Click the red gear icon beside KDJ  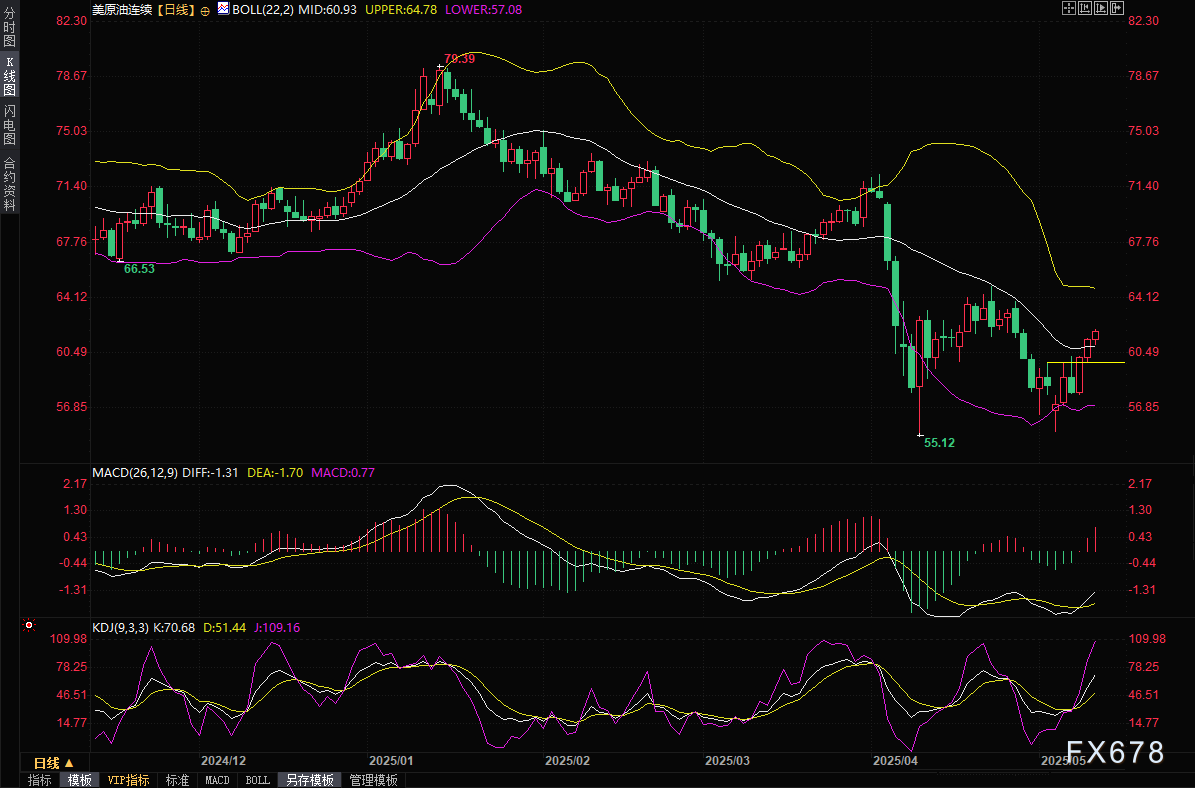(x=29, y=626)
